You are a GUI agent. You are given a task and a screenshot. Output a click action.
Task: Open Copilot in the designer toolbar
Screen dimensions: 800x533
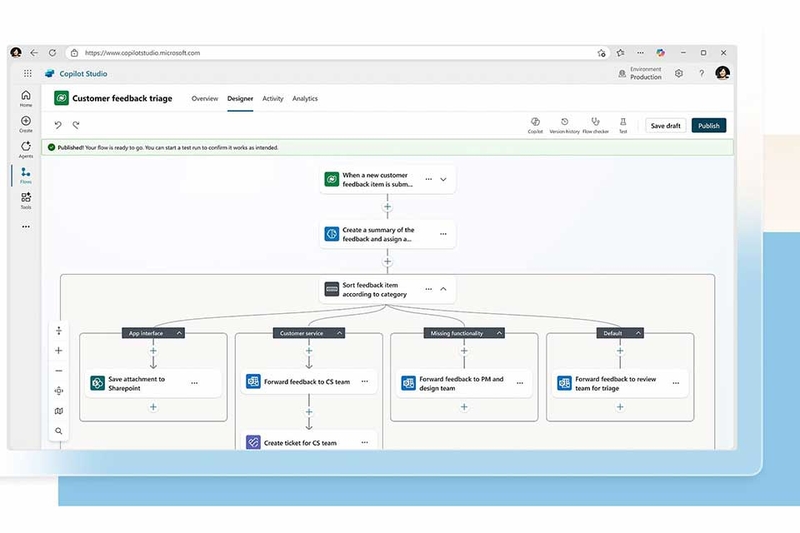tap(535, 125)
